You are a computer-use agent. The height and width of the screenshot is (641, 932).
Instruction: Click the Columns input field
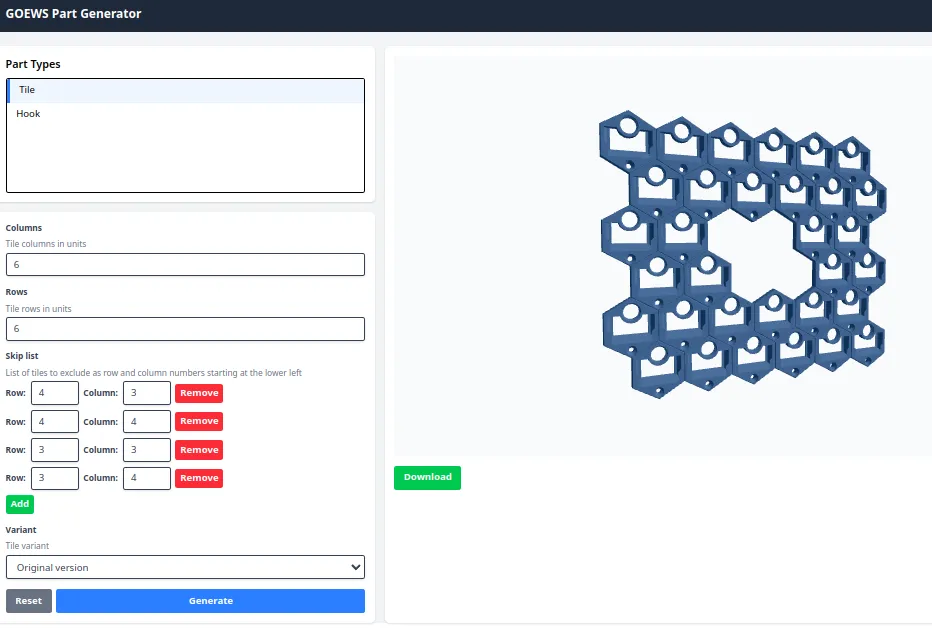tap(185, 265)
